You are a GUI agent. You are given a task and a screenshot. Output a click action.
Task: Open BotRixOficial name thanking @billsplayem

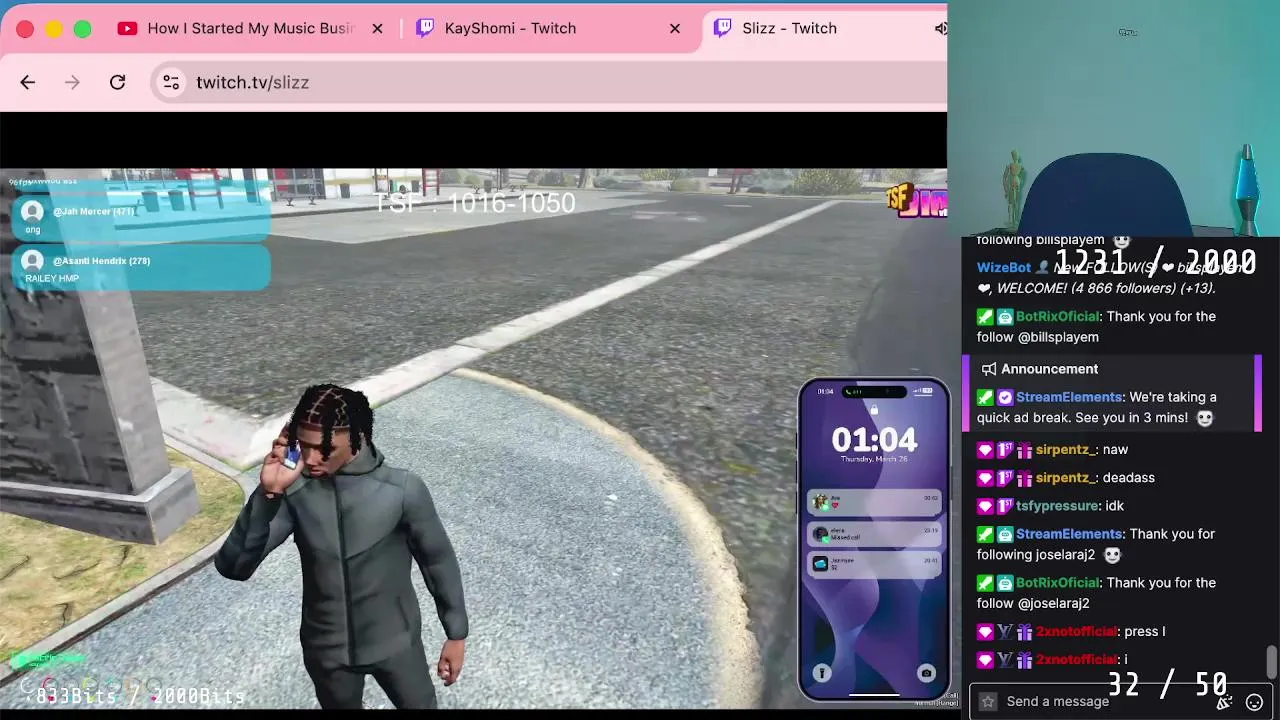(1057, 316)
